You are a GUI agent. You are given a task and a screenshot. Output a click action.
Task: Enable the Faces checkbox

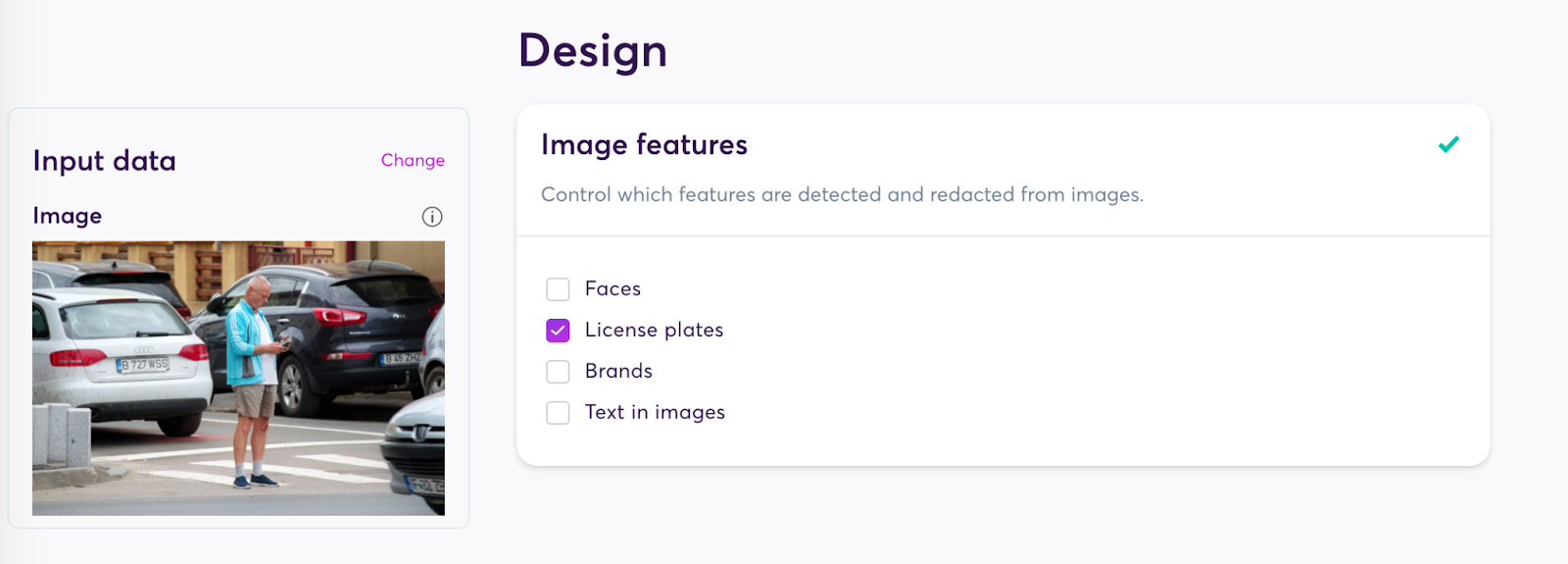pos(558,289)
